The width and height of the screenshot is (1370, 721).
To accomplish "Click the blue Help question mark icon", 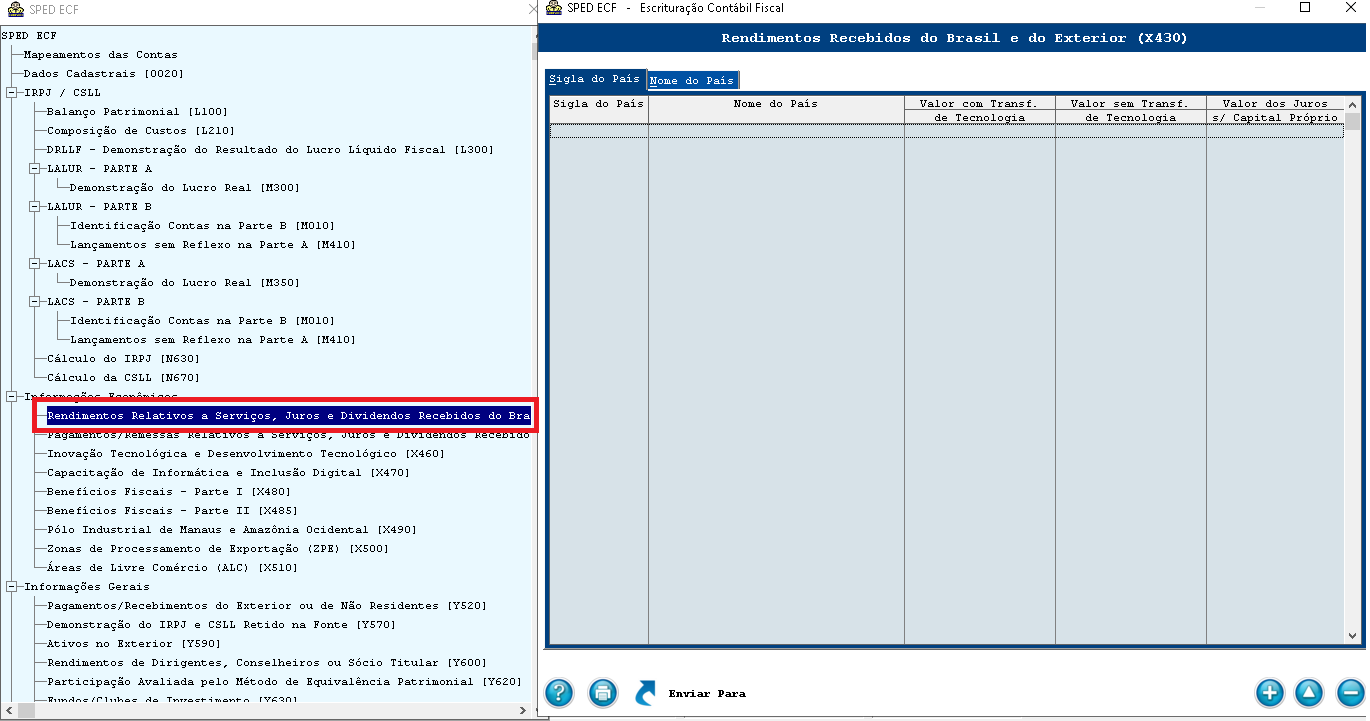I will click(558, 692).
